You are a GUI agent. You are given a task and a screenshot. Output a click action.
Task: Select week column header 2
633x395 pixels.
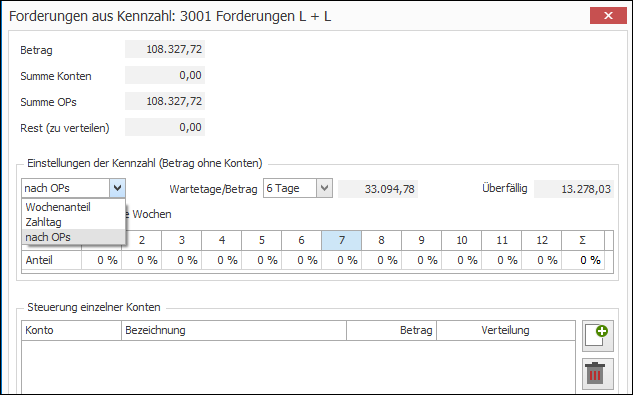pyautogui.click(x=141, y=240)
